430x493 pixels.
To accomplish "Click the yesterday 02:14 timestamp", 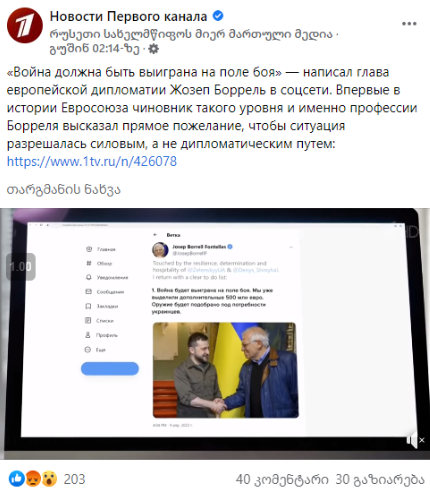I will [94, 49].
